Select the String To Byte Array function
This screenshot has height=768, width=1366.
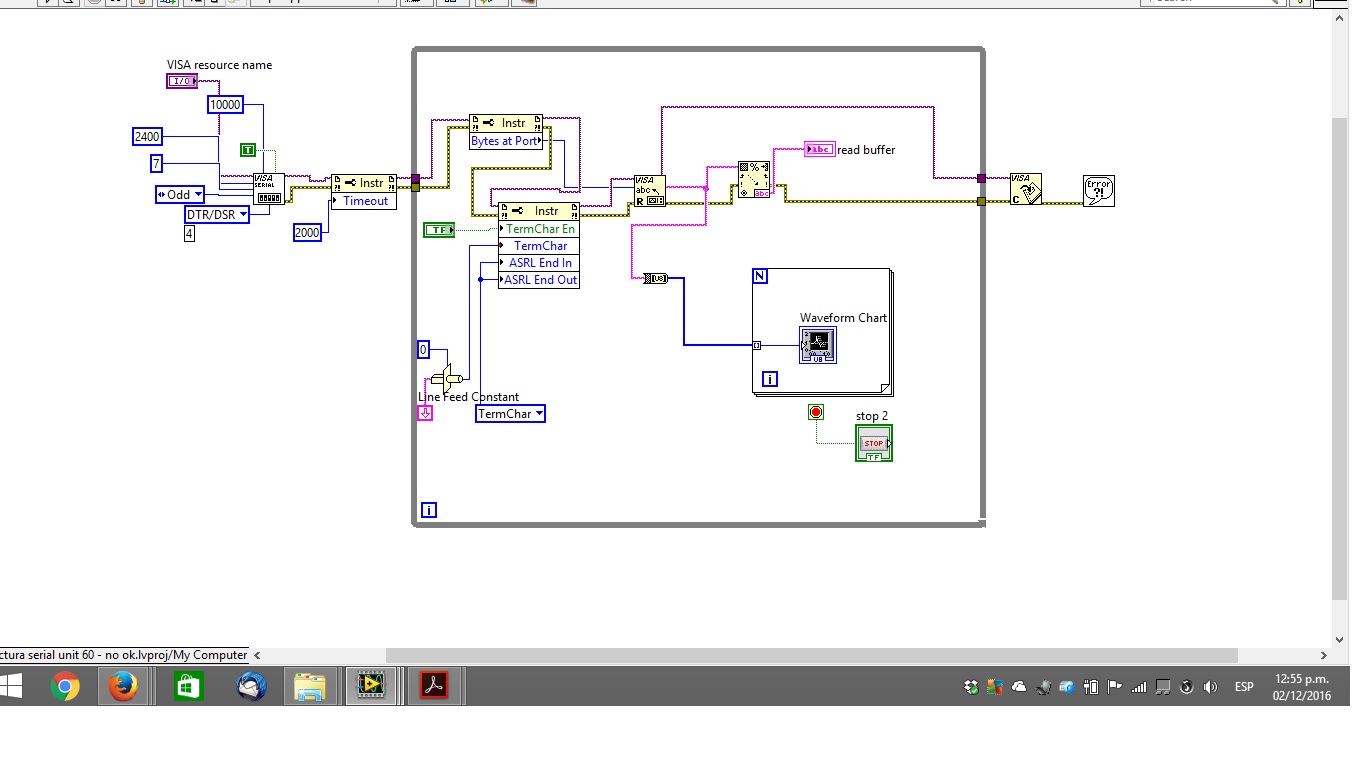point(657,278)
